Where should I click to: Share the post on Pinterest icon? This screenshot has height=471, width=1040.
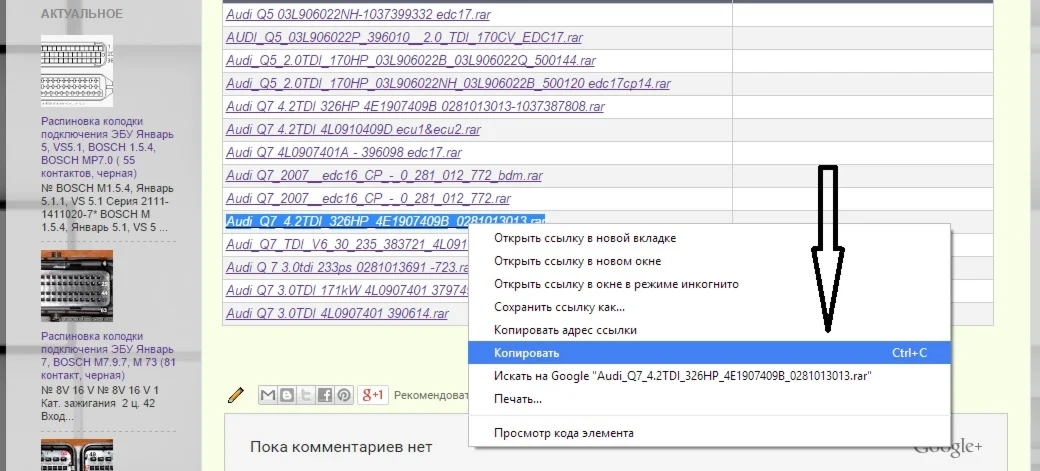(344, 395)
